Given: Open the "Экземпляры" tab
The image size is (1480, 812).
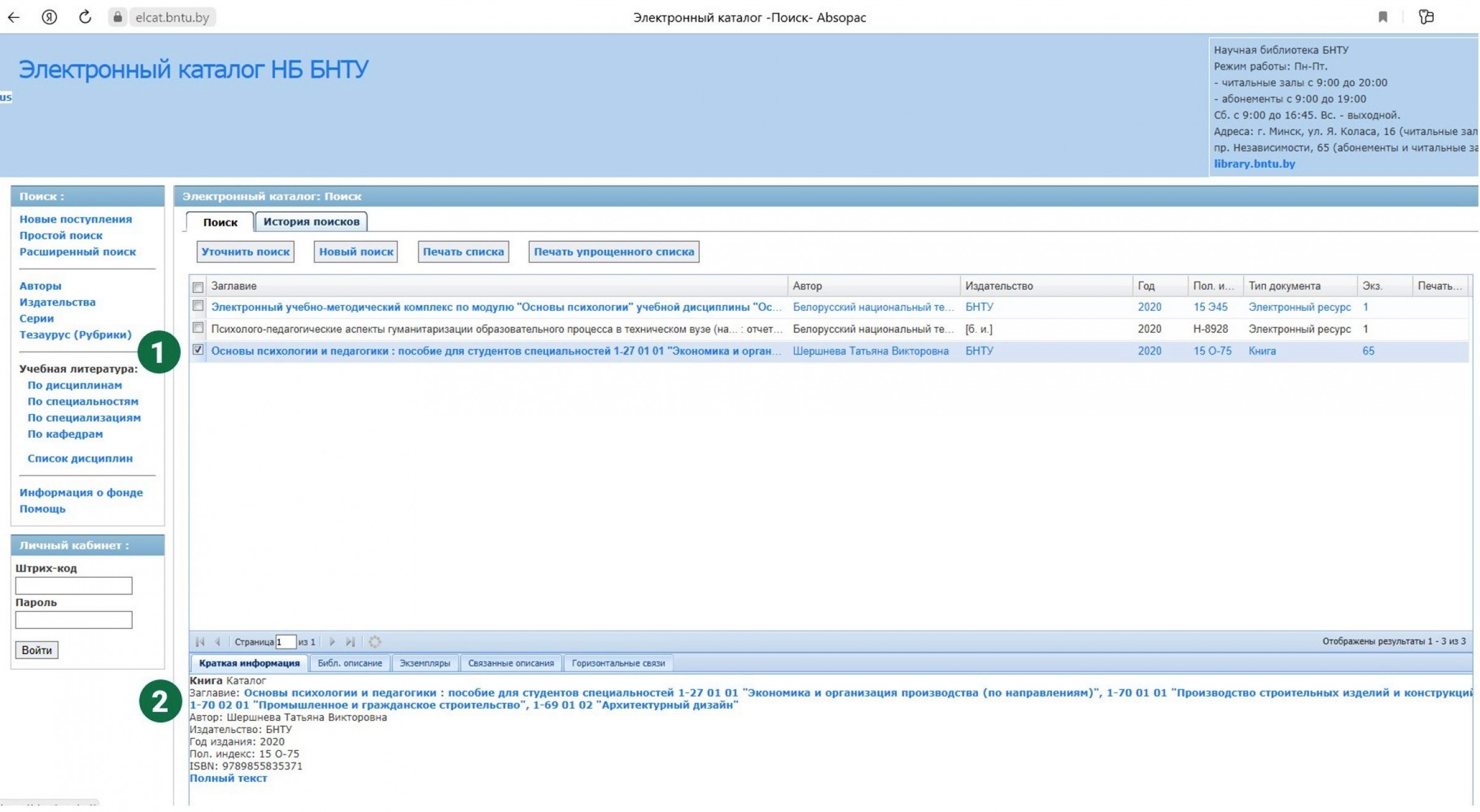Looking at the screenshot, I should [x=424, y=663].
